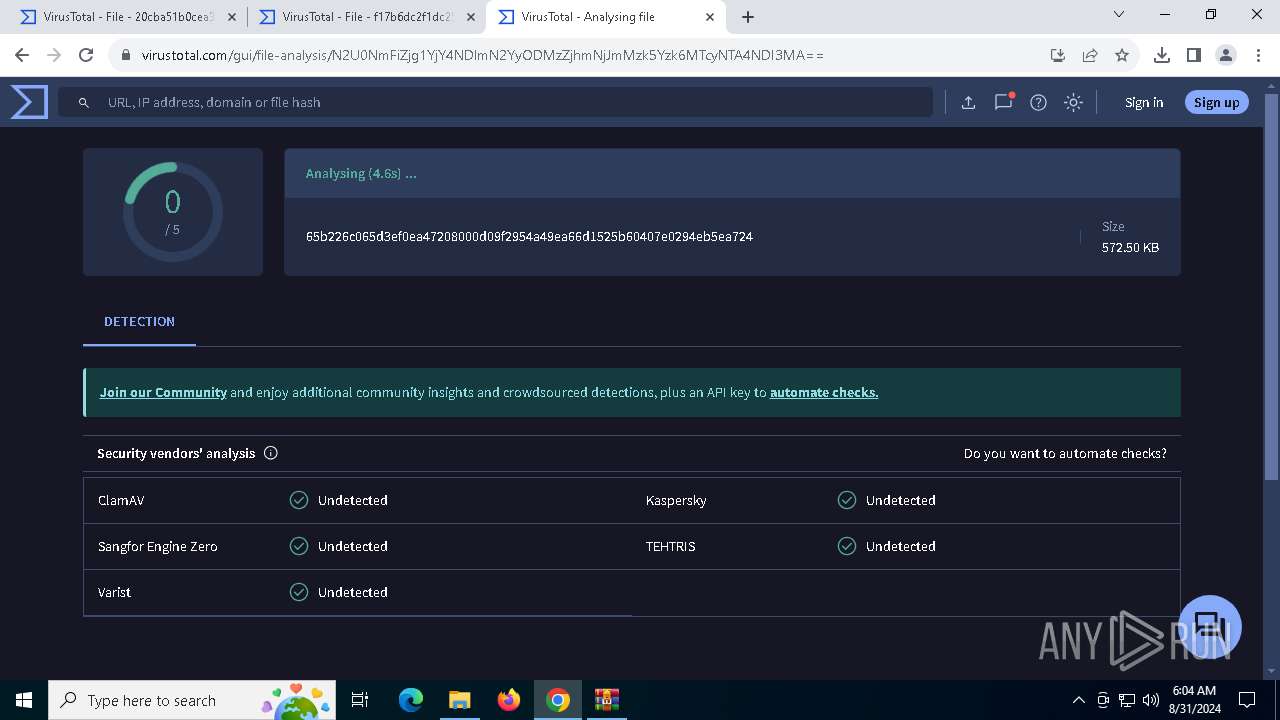Click the Sign in link
The width and height of the screenshot is (1280, 720).
(x=1144, y=102)
